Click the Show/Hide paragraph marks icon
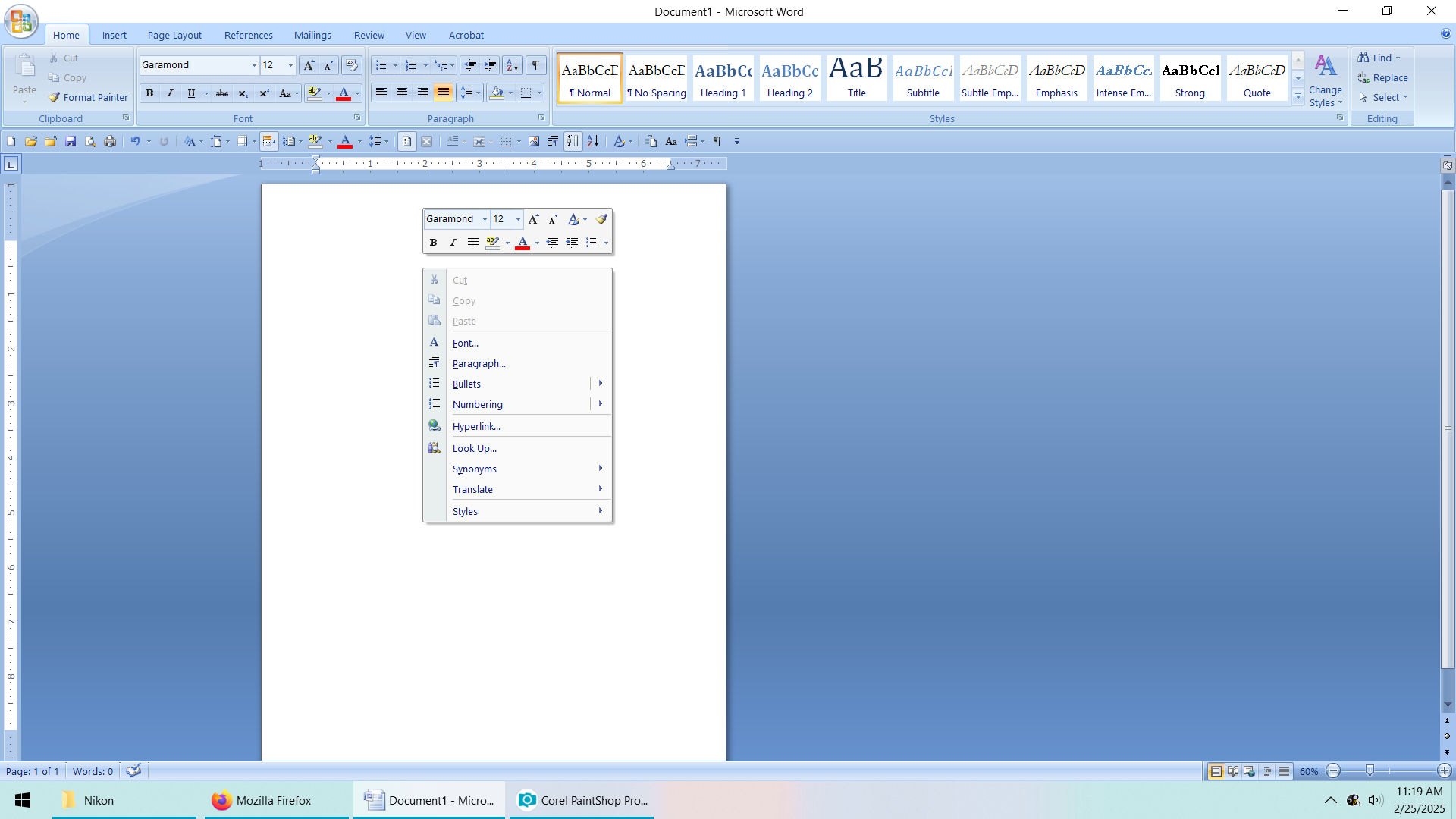 [x=536, y=65]
